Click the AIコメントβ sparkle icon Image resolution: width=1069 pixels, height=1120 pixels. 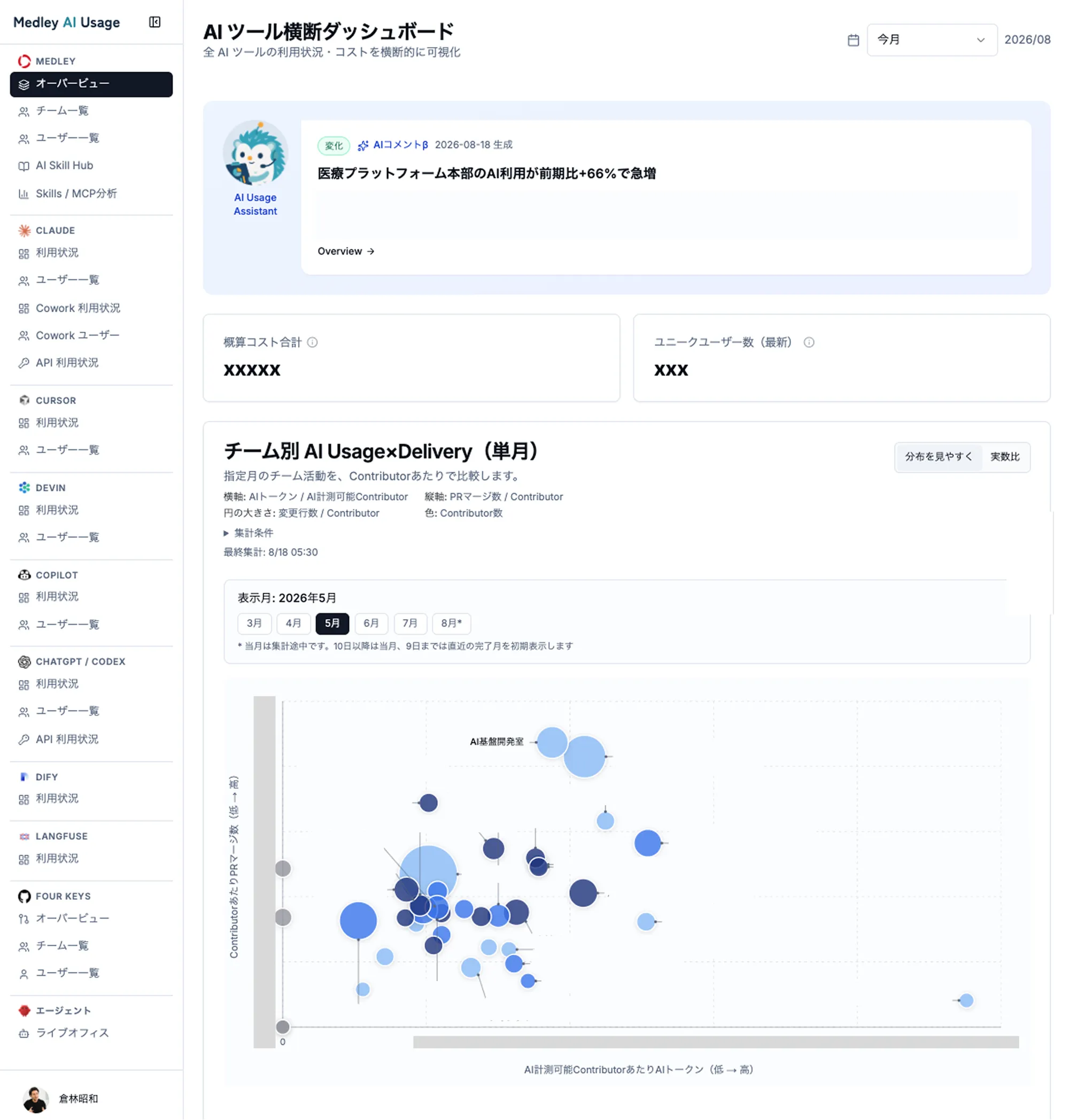363,145
